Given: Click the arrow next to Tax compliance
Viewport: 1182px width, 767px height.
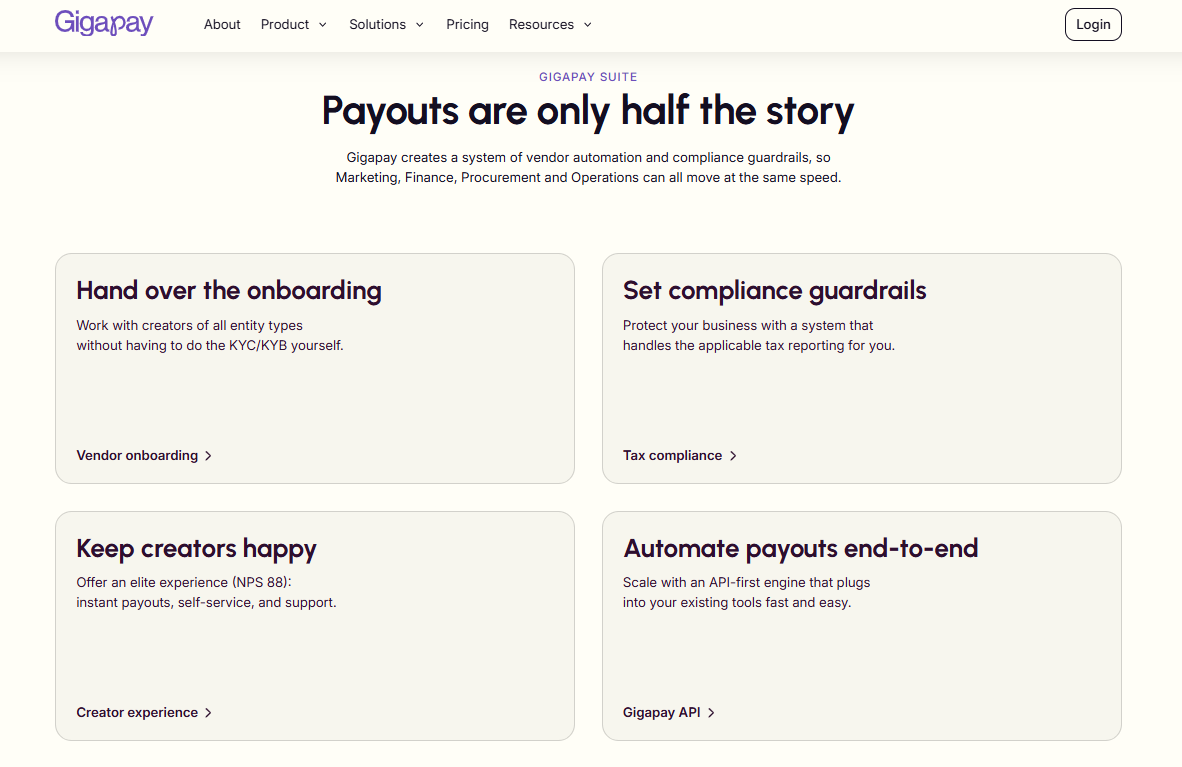Looking at the screenshot, I should click(x=733, y=456).
